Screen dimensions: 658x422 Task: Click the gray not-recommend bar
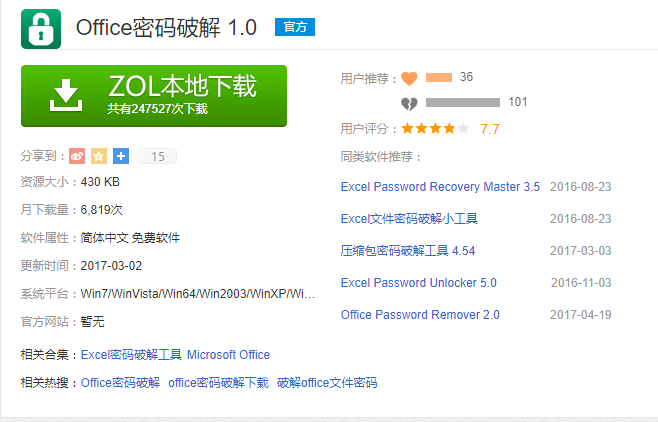pyautogui.click(x=463, y=102)
